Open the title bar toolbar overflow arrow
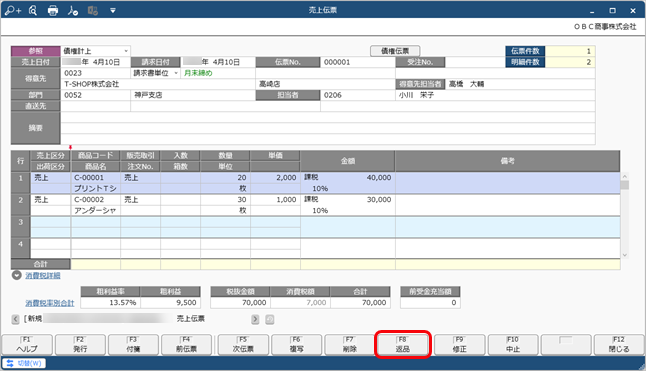646x371 pixels. (112, 11)
